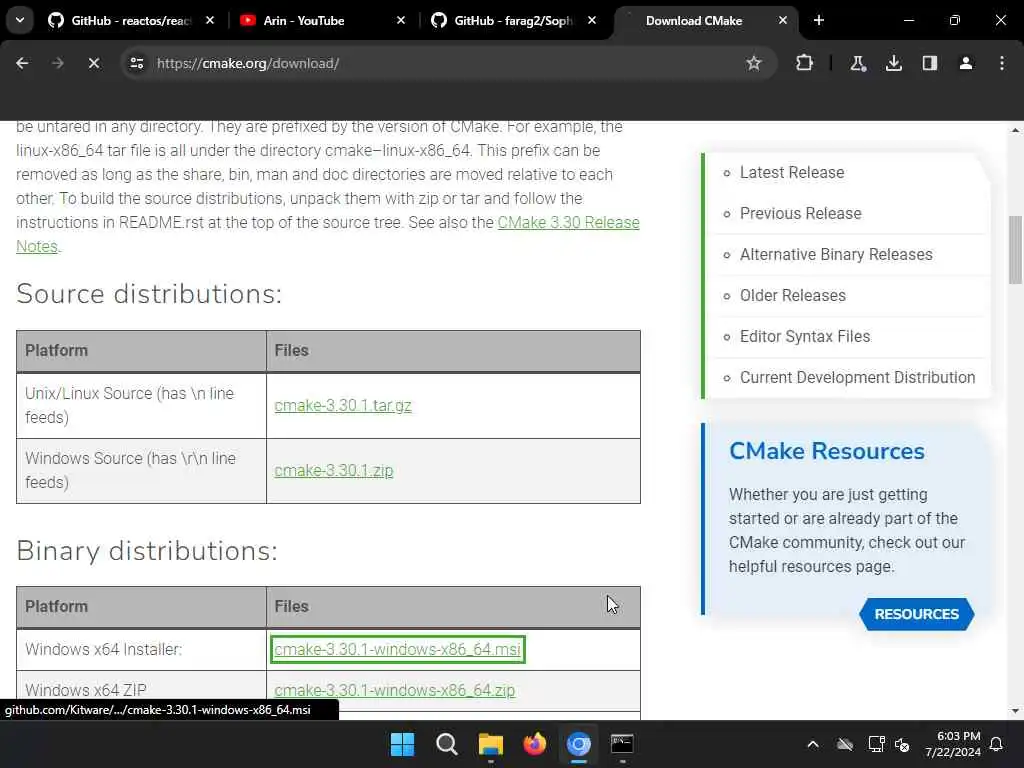Show hidden system tray icons
Screen dimensions: 1024x768
pos(813,744)
